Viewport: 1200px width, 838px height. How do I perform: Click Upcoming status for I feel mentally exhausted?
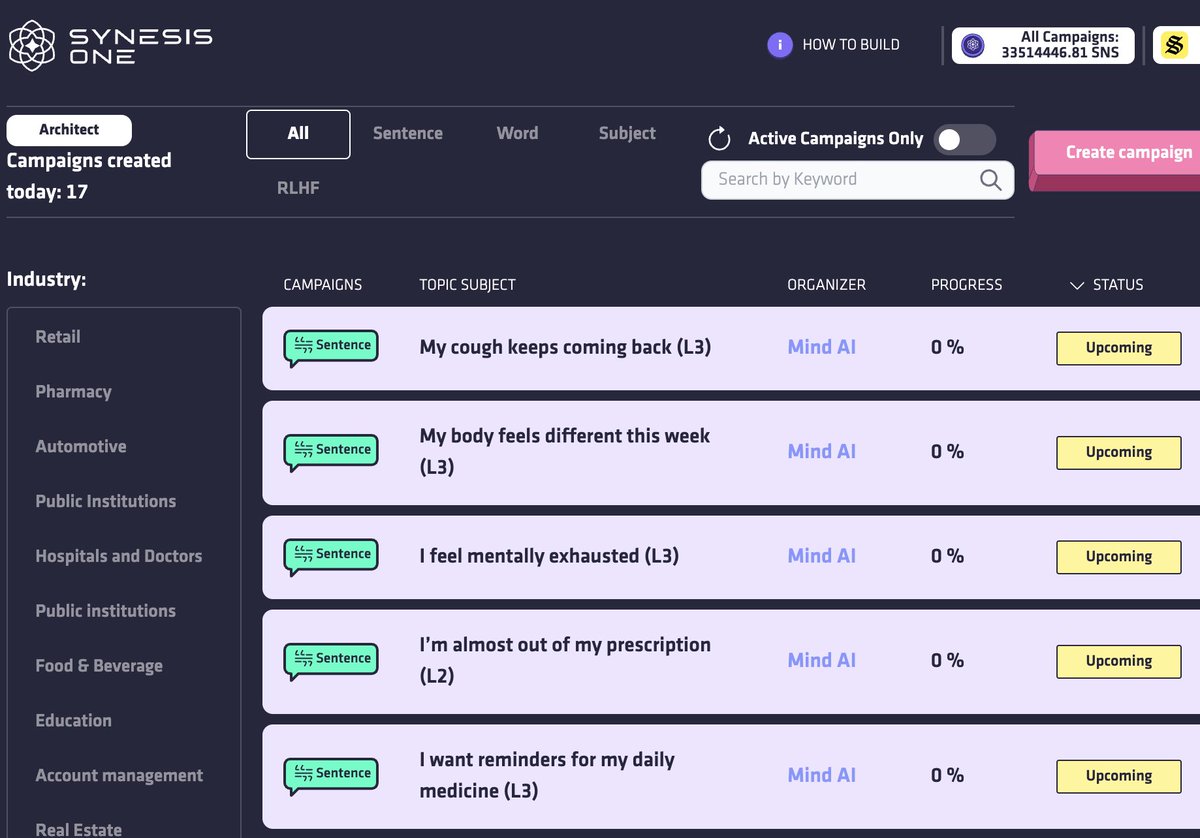tap(1118, 557)
